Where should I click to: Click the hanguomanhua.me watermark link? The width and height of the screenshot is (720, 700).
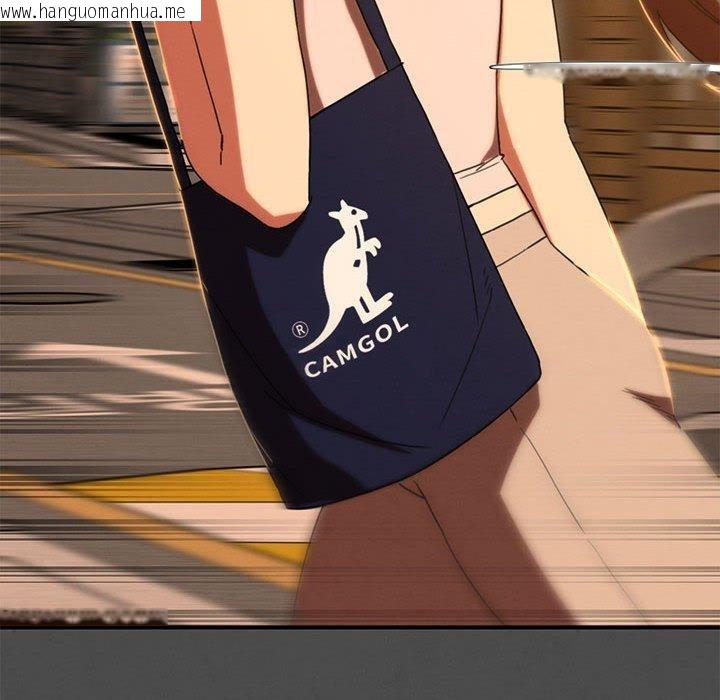point(100,11)
